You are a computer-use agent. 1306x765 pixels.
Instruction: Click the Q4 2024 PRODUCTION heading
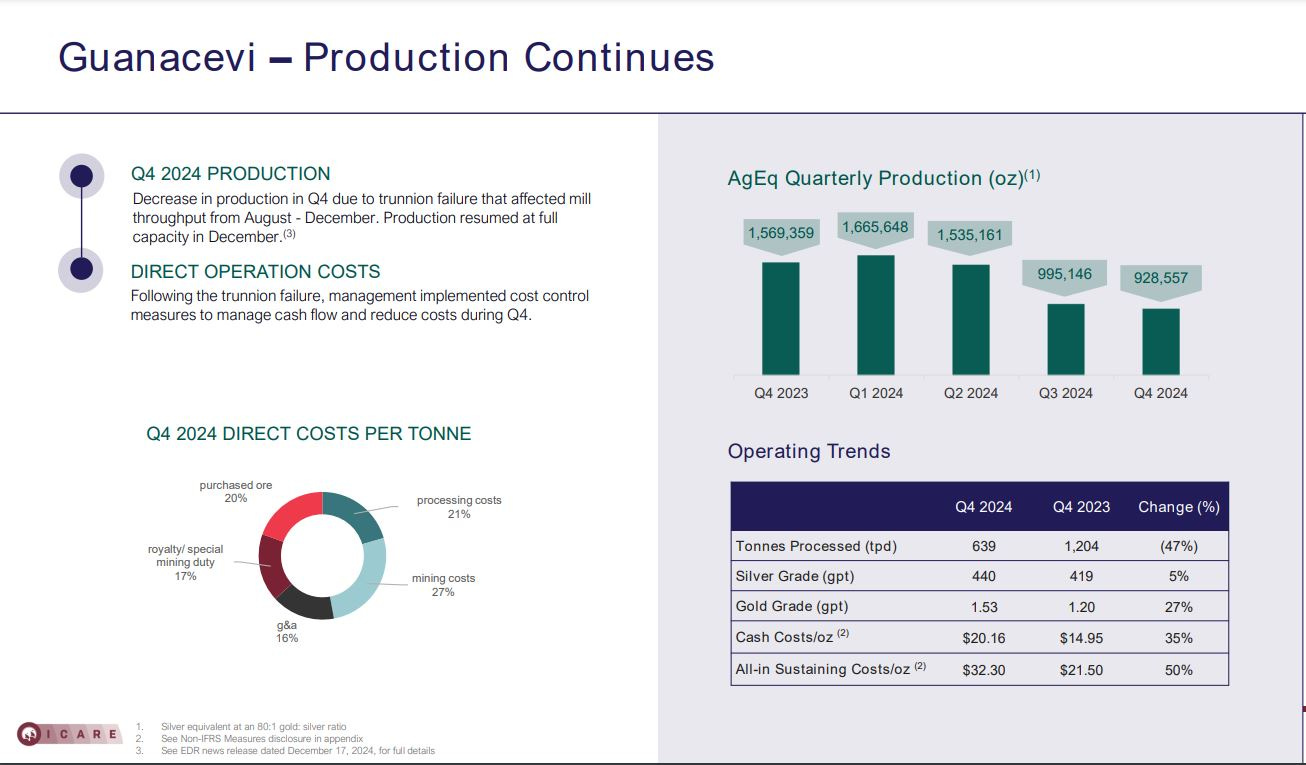[x=231, y=174]
